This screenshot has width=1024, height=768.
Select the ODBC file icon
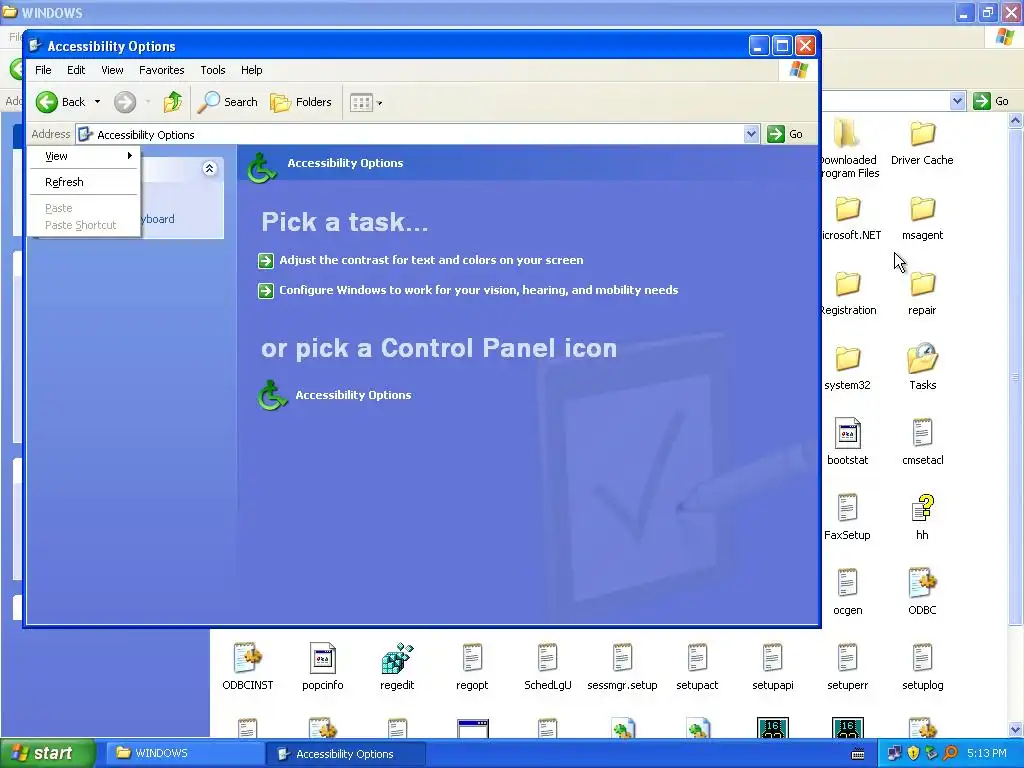922,583
